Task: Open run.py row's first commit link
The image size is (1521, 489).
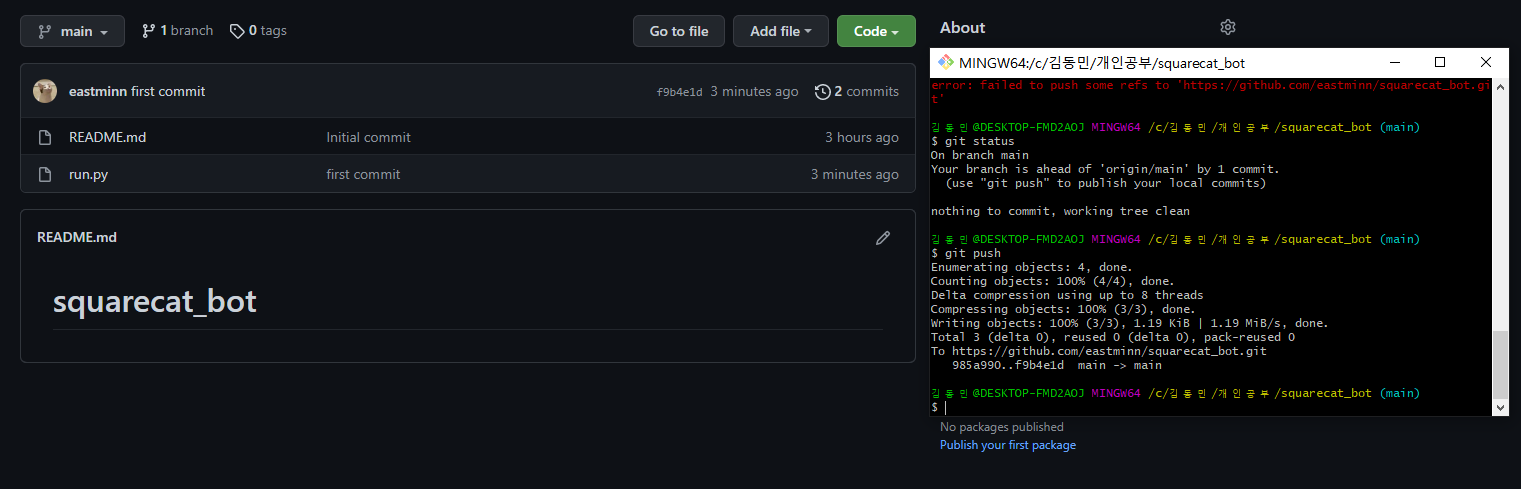Action: pos(363,174)
